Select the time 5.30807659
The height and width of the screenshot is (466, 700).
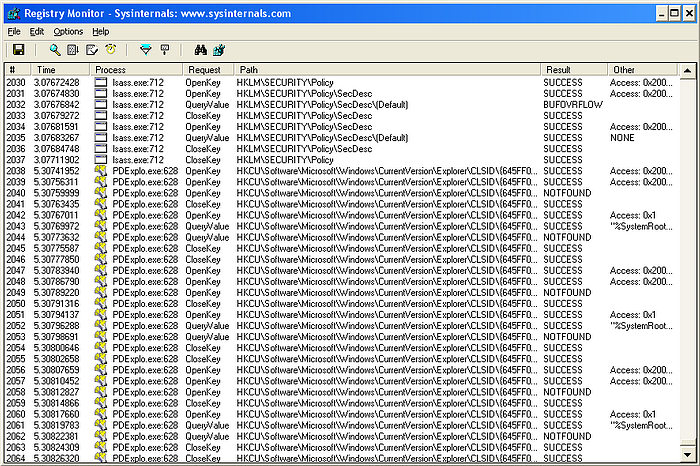click(56, 370)
